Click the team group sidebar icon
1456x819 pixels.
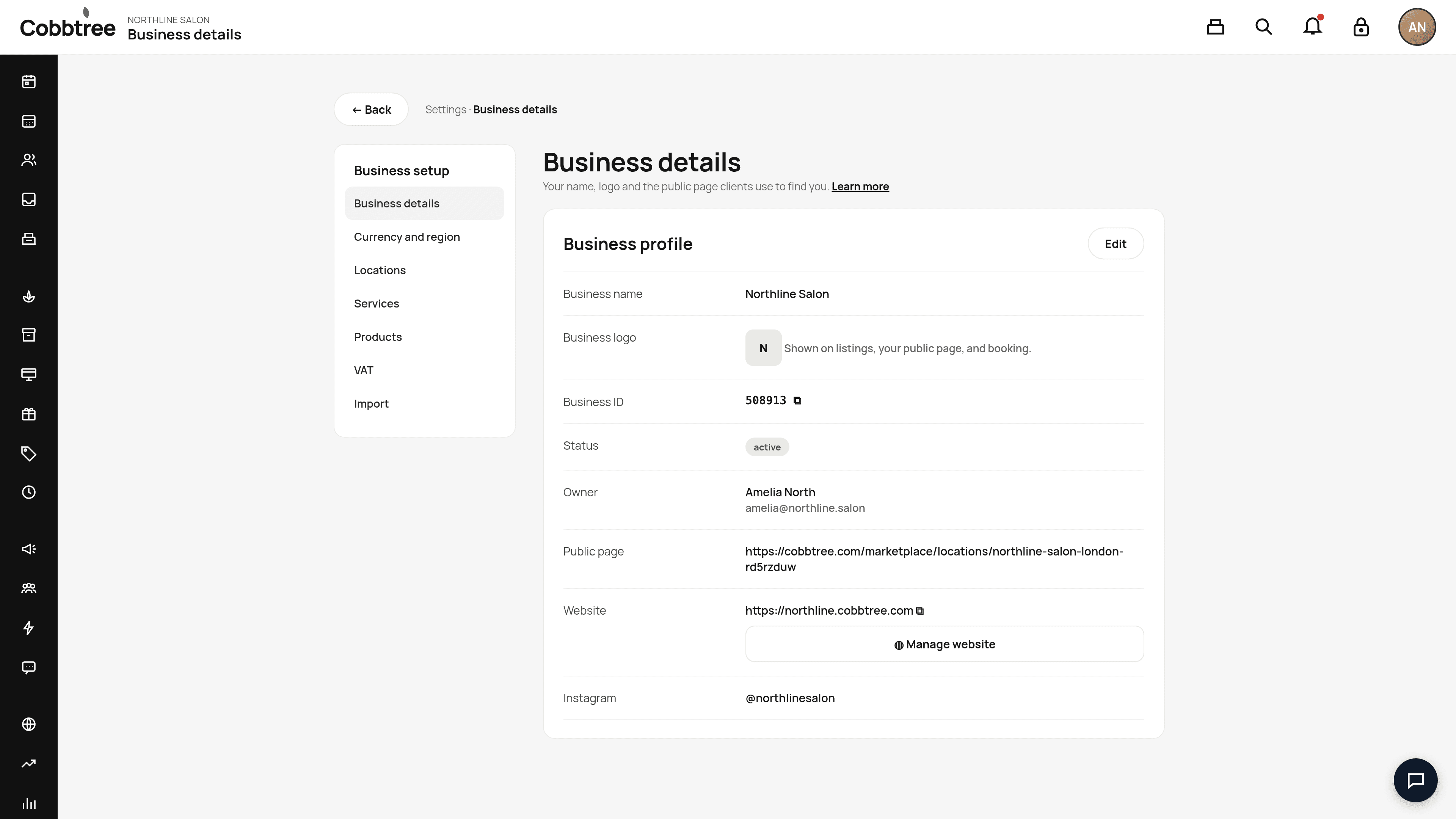29,588
